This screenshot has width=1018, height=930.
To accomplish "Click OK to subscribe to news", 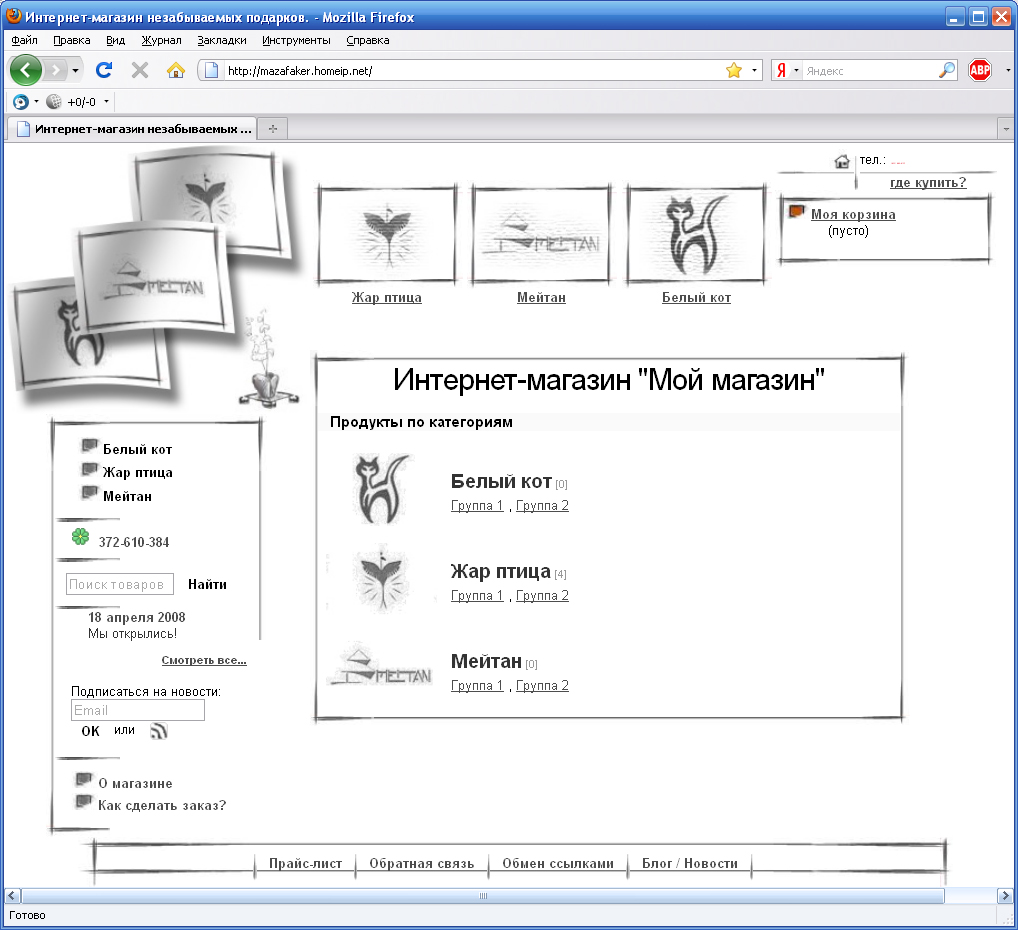I will pos(90,731).
